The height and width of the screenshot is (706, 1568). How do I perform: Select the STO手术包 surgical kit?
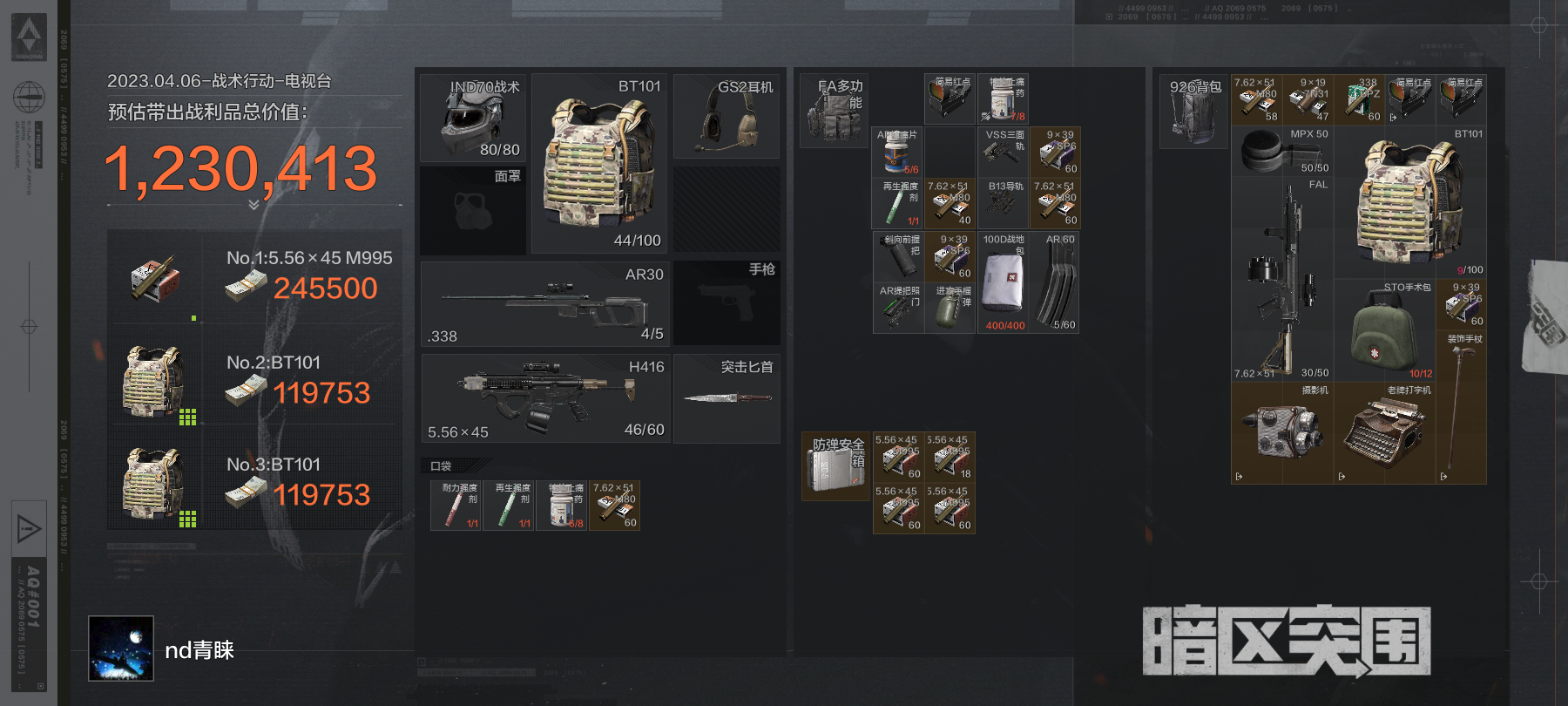click(x=1384, y=329)
